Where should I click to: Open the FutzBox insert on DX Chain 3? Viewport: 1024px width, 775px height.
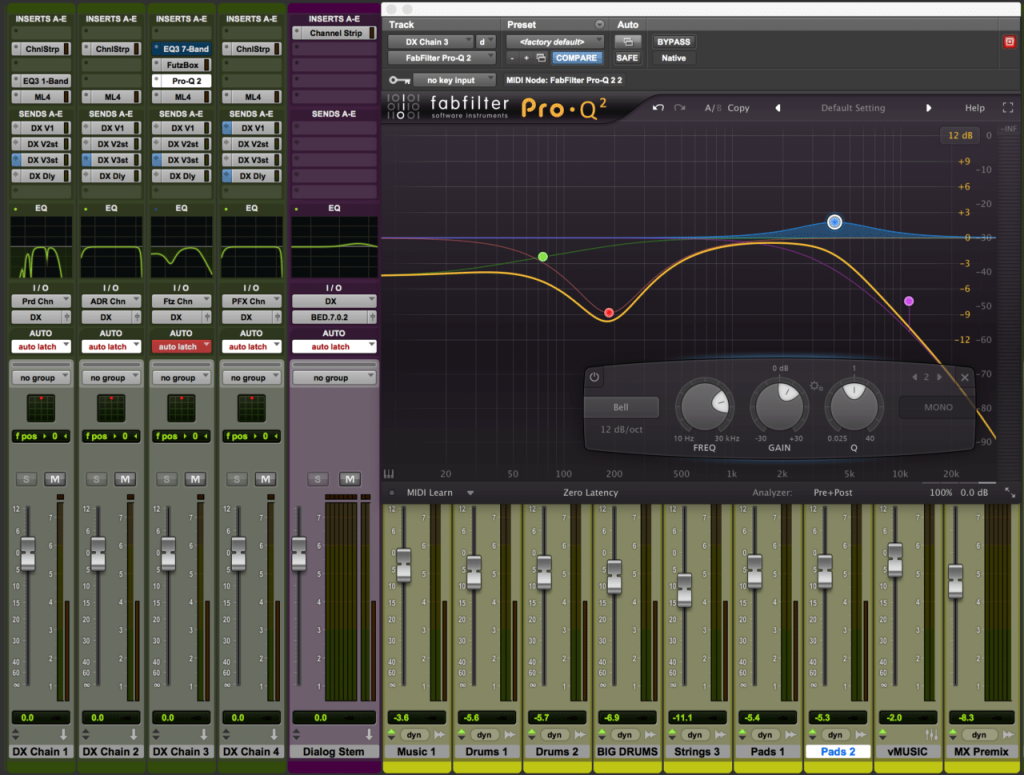click(x=181, y=65)
